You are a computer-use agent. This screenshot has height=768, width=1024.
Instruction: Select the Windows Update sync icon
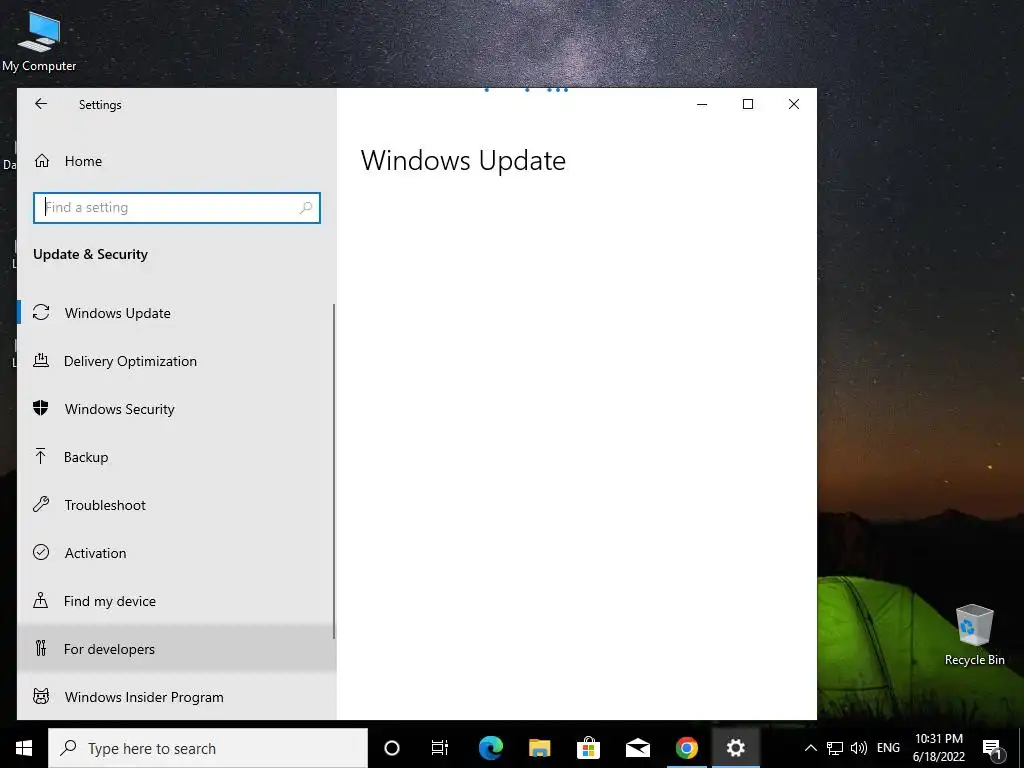coord(41,312)
